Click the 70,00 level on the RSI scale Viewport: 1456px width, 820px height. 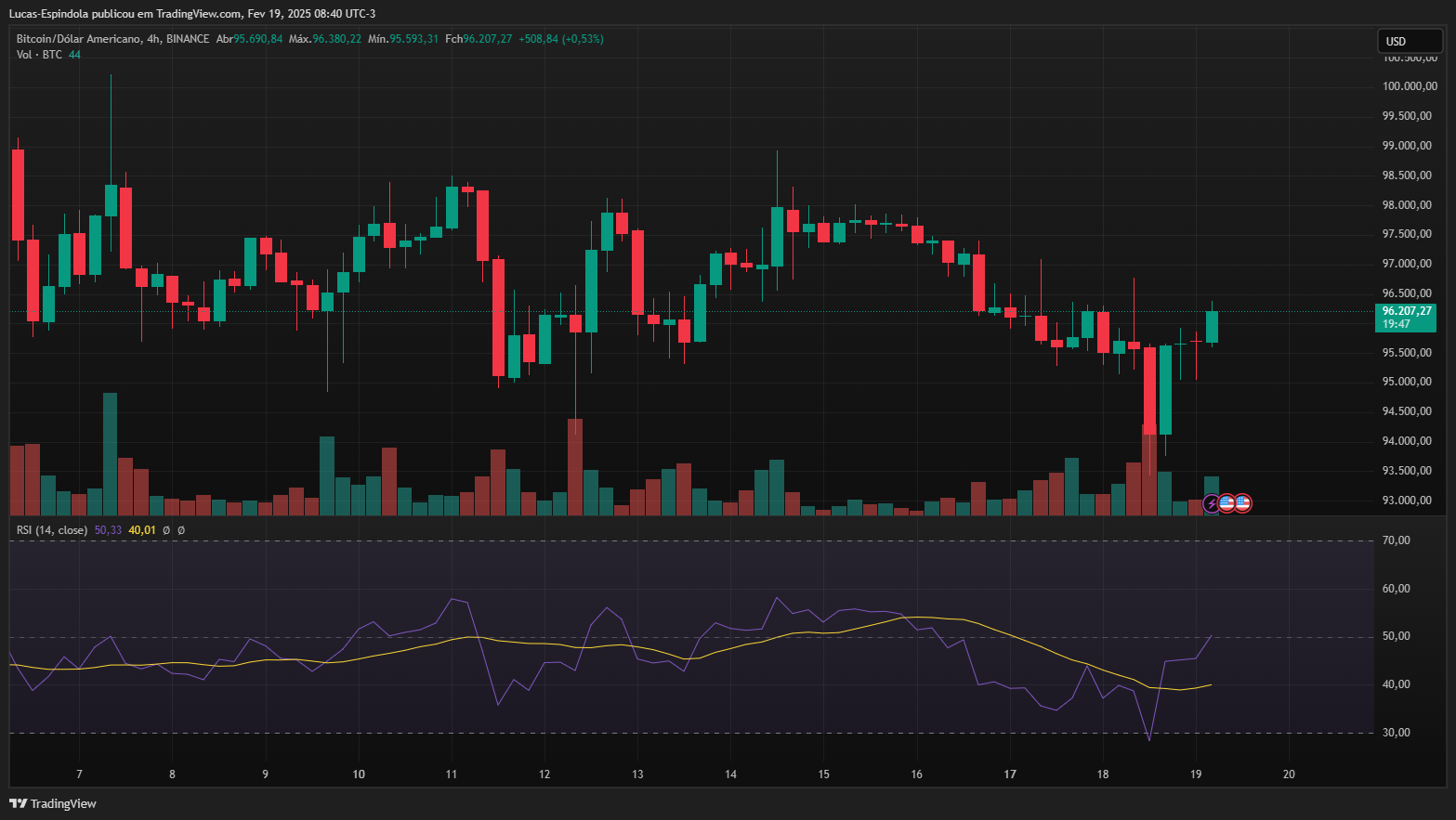(x=1396, y=540)
